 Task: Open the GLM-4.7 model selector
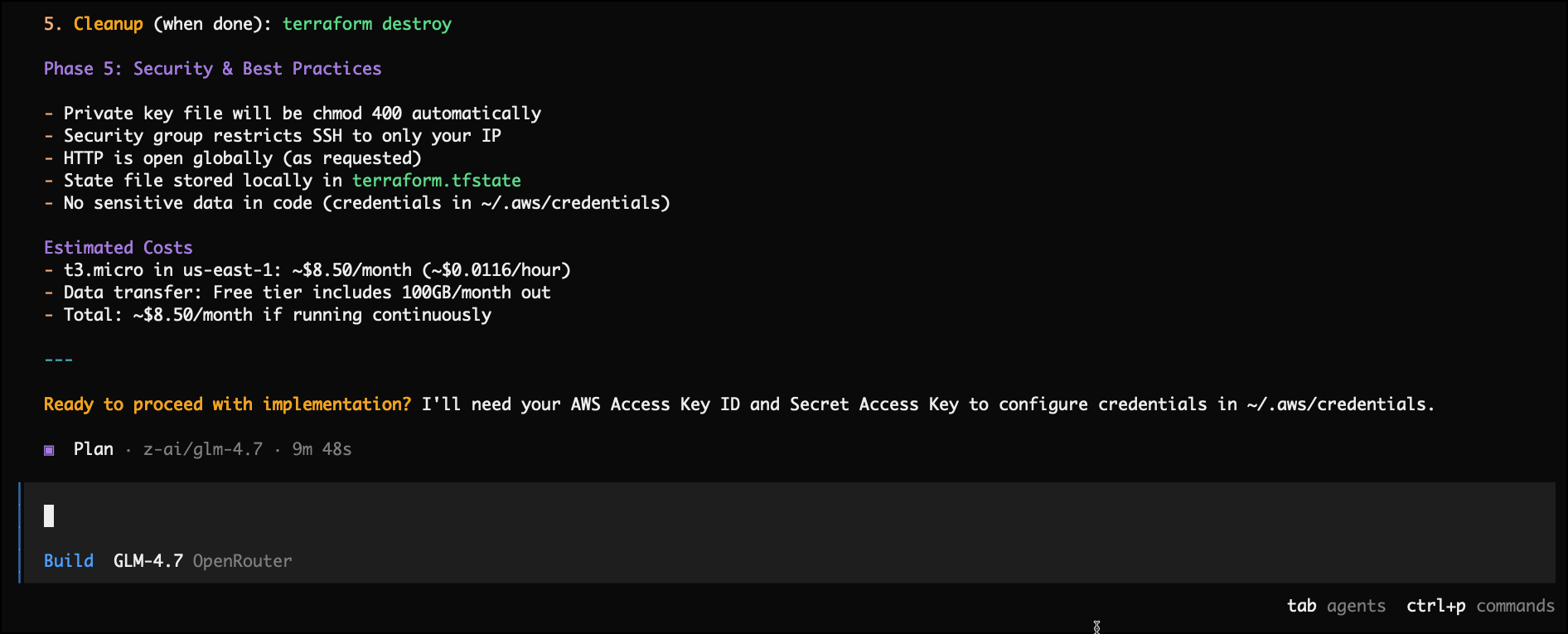click(x=148, y=561)
